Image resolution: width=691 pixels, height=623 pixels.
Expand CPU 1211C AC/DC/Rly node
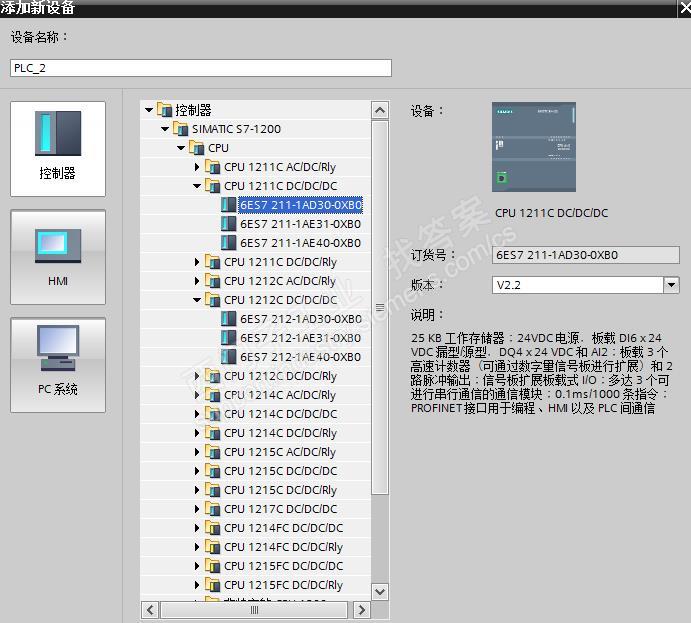(x=197, y=167)
